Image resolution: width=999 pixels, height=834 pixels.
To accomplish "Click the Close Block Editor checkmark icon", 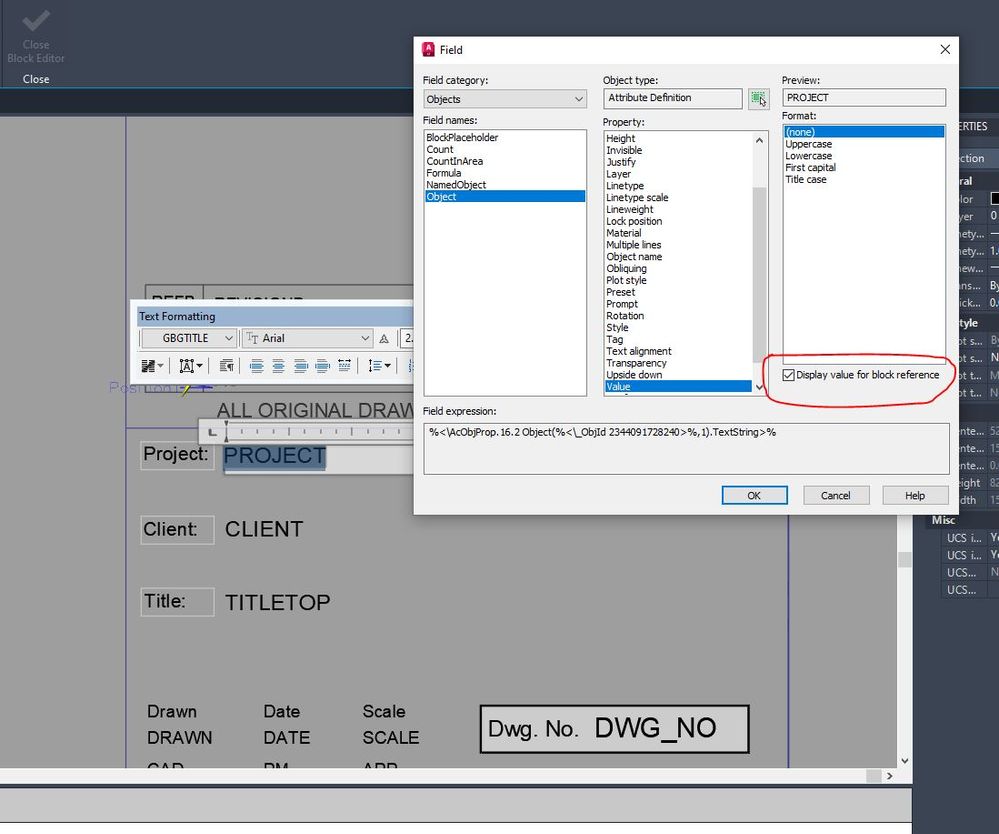I will pyautogui.click(x=36, y=20).
